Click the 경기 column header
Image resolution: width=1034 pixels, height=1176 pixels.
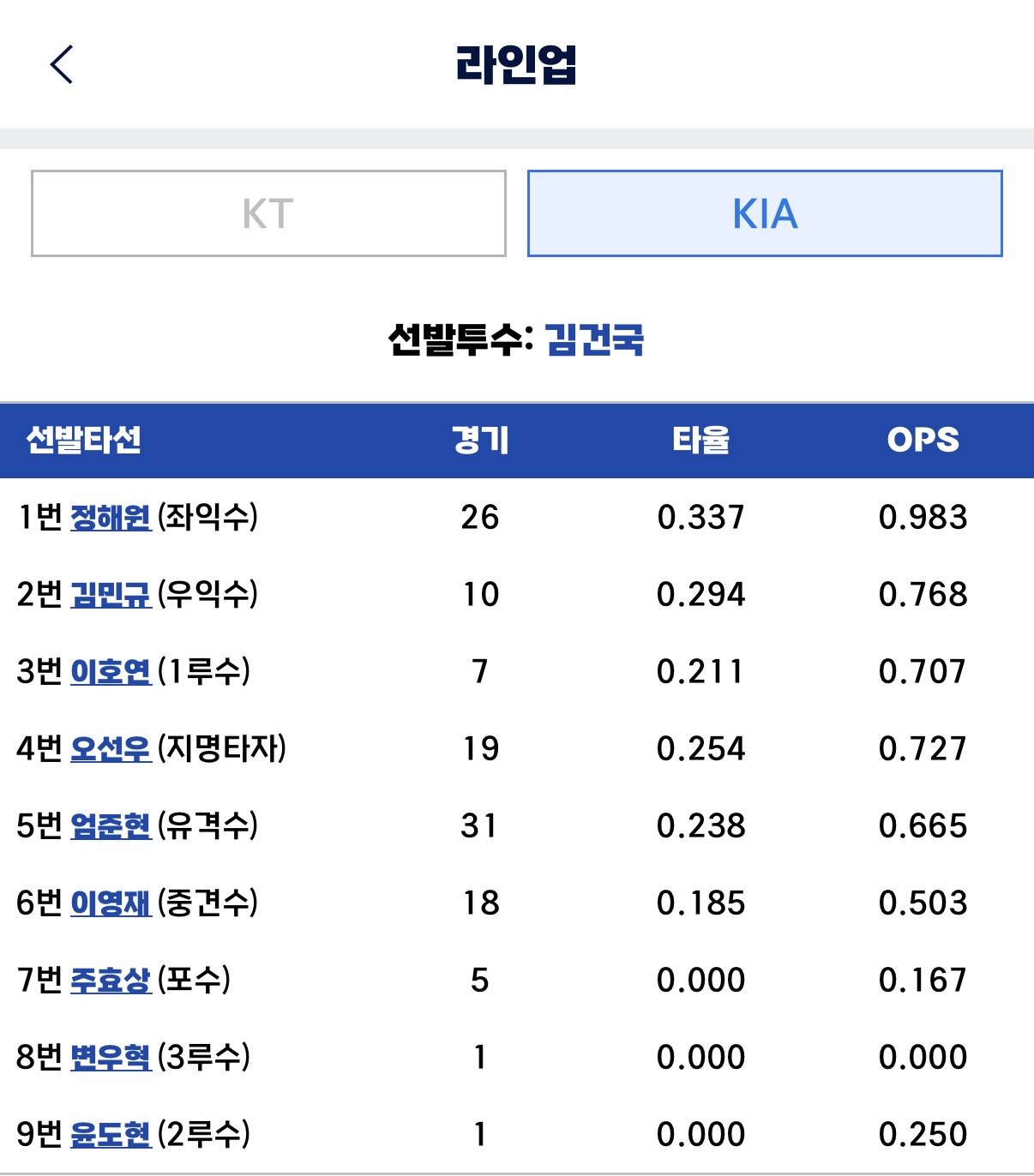click(x=480, y=440)
